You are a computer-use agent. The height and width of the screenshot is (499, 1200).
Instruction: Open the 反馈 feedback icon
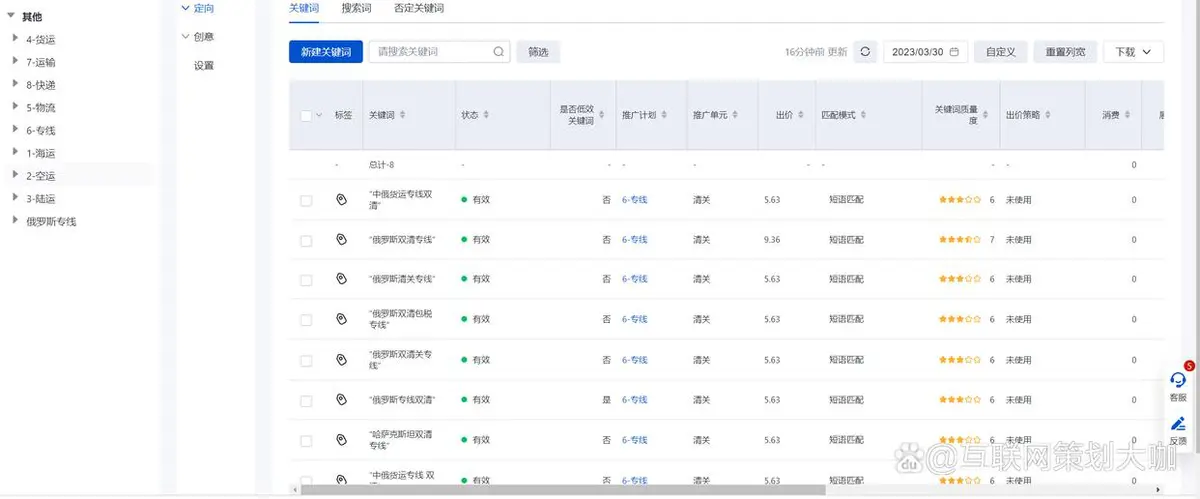(1178, 424)
